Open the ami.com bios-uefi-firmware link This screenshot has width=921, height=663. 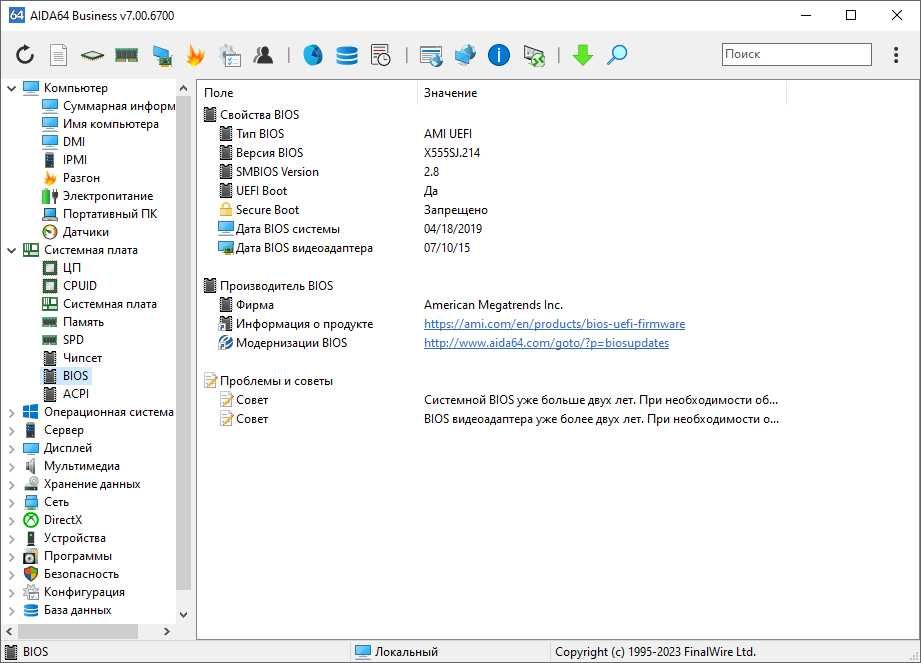tap(554, 324)
